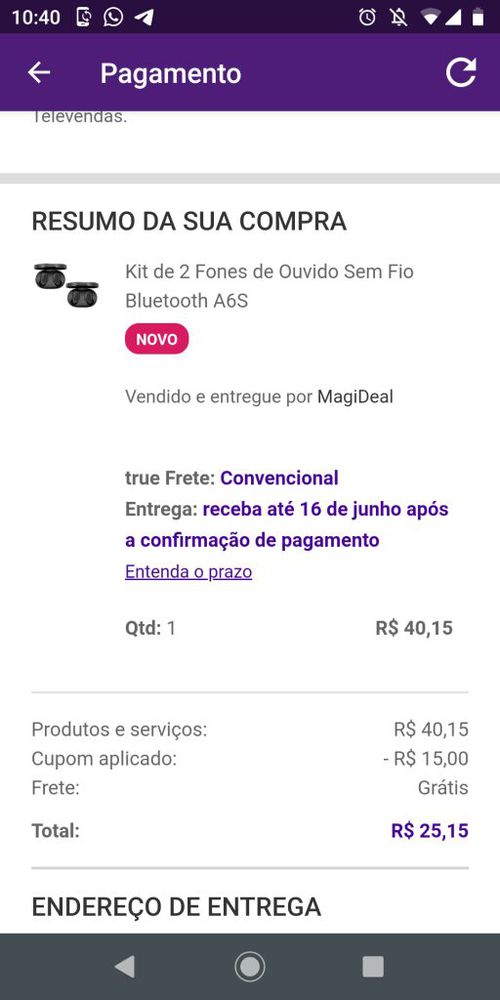The height and width of the screenshot is (1000, 500).
Task: Tap the back arrow in the header
Action: click(39, 73)
